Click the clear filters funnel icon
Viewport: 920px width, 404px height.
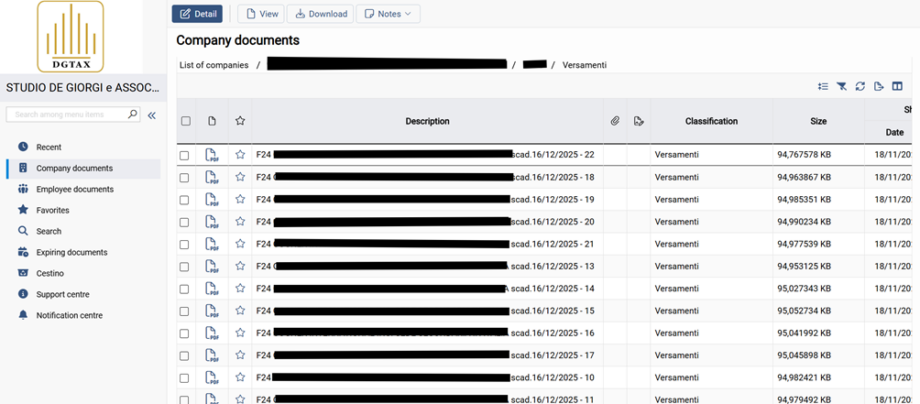click(842, 87)
